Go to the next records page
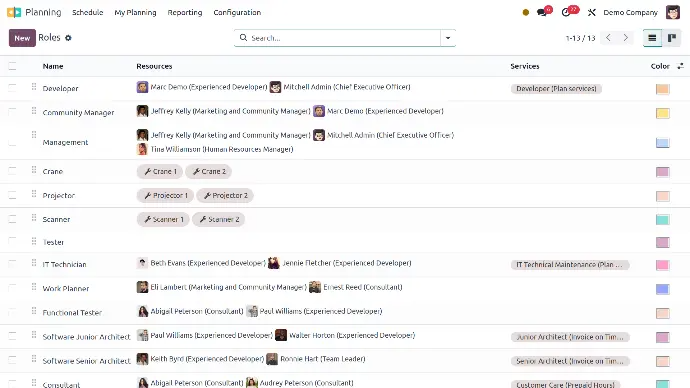Screen dimensions: 690x388 click(625, 38)
